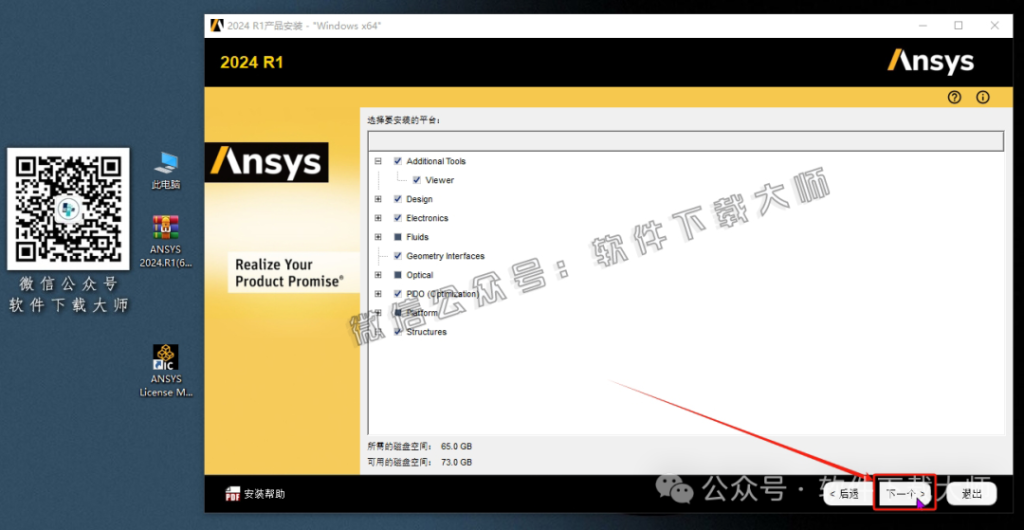The width and height of the screenshot is (1024, 530).
Task: Maximize the installer window
Action: (x=958, y=25)
